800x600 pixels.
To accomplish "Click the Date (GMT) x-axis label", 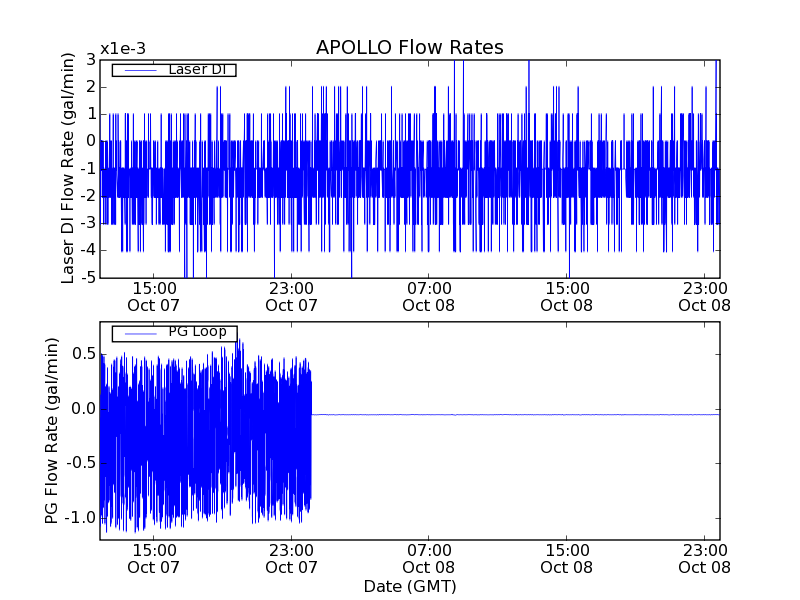I will coord(409,586).
